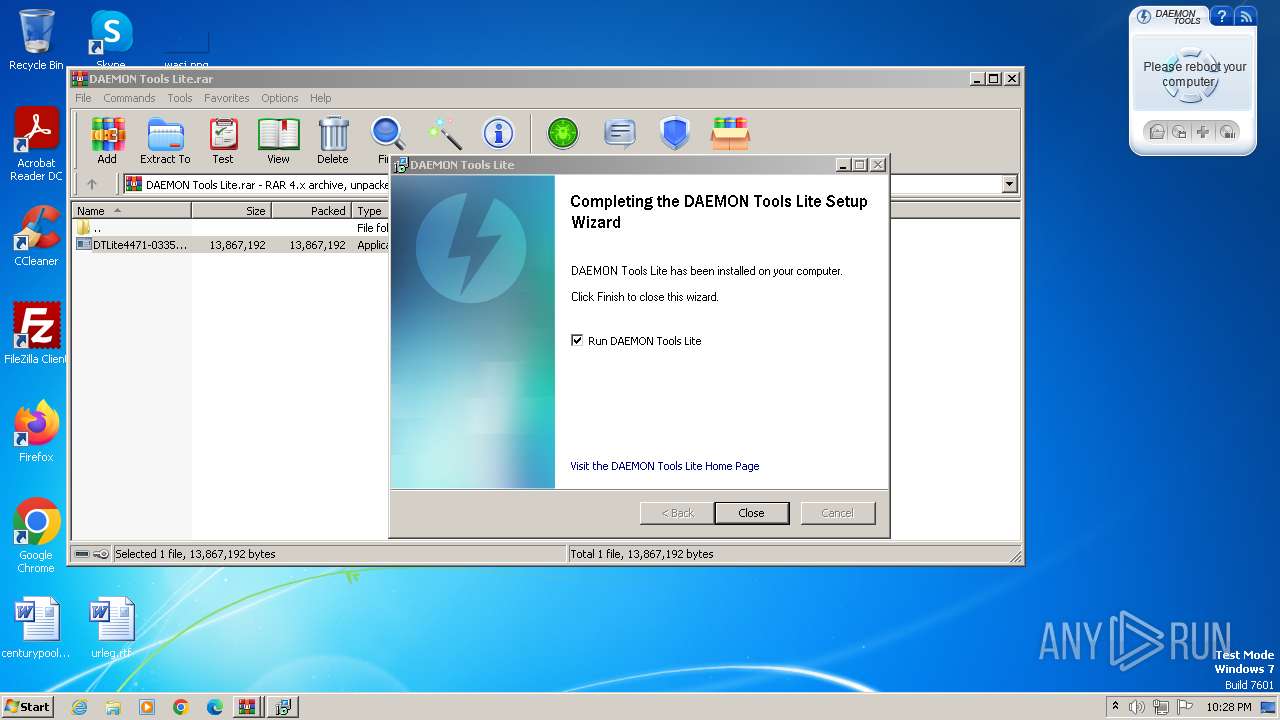Click the CCleaner desktop icon
Viewport: 1280px width, 720px height.
click(36, 236)
